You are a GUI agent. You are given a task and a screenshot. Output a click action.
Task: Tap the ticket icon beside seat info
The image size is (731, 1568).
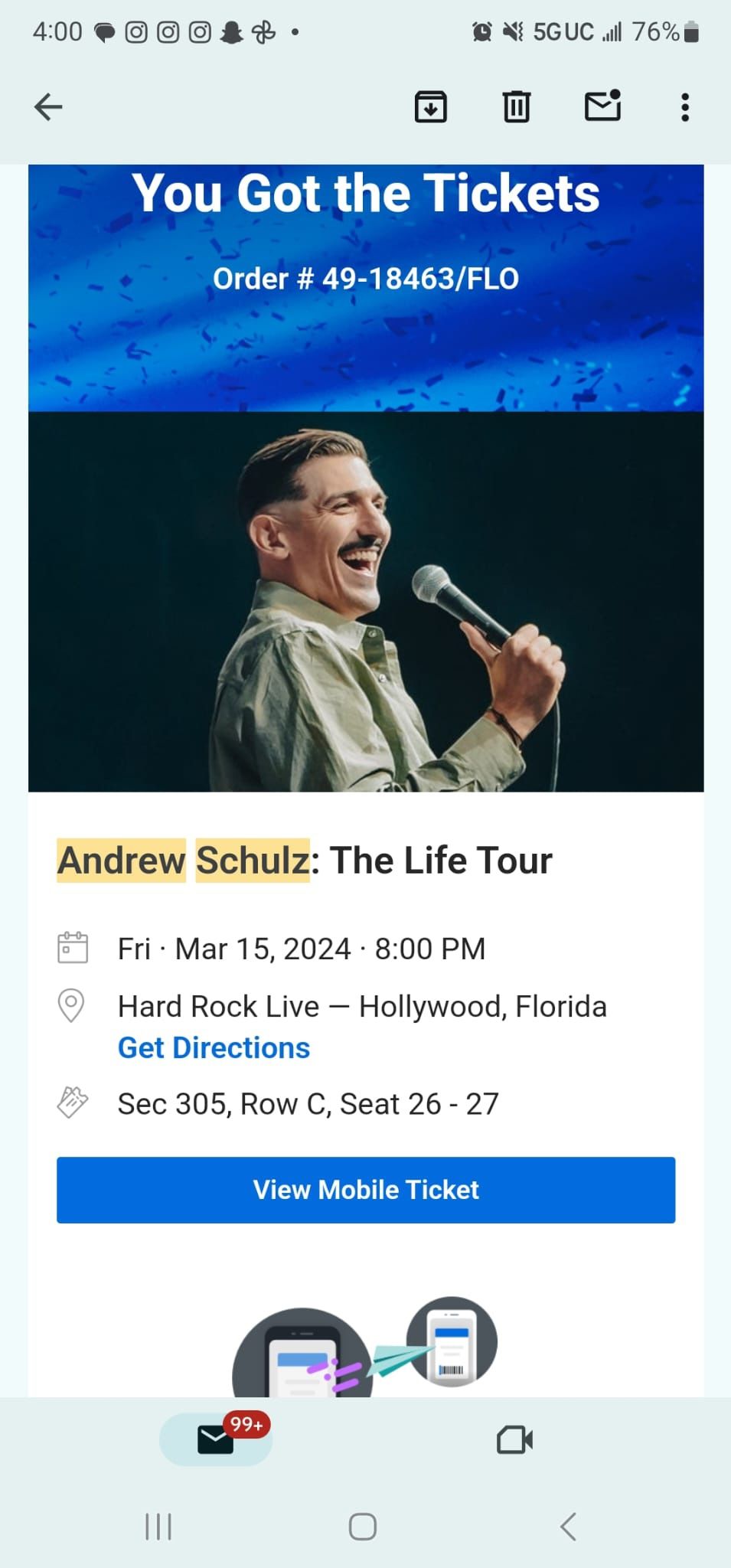click(x=73, y=1103)
